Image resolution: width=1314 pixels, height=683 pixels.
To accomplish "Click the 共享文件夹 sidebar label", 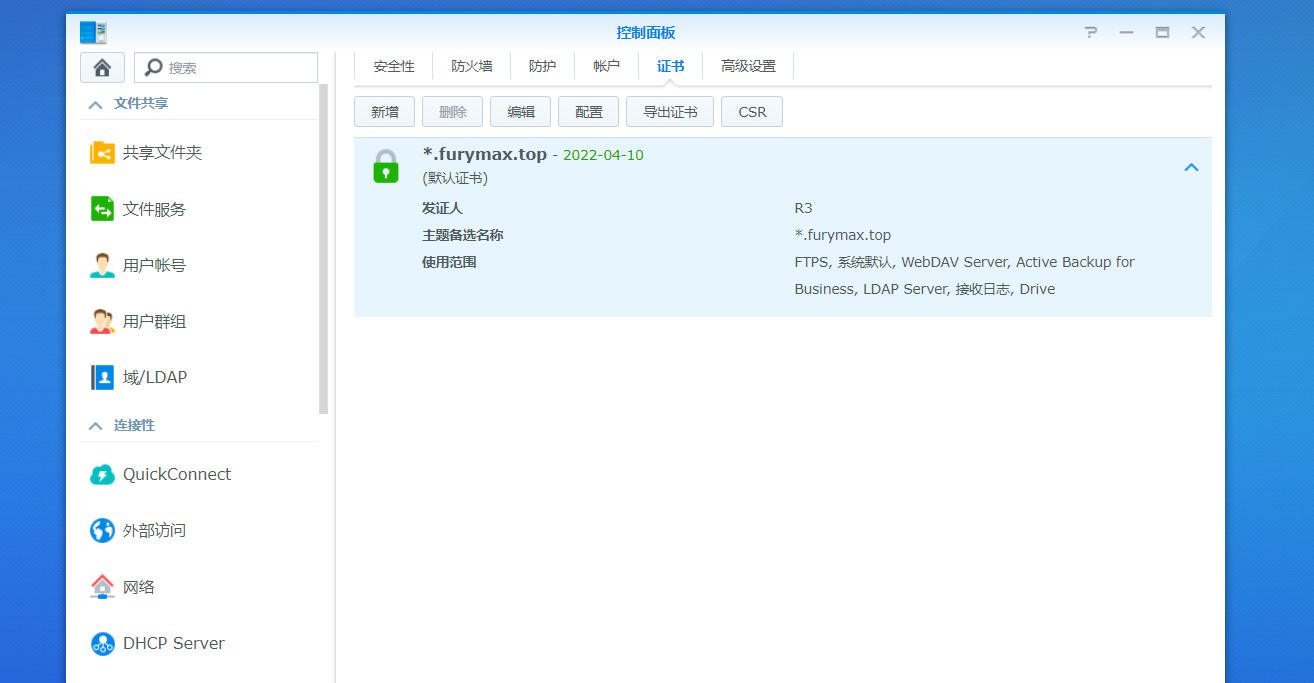I will [x=163, y=153].
